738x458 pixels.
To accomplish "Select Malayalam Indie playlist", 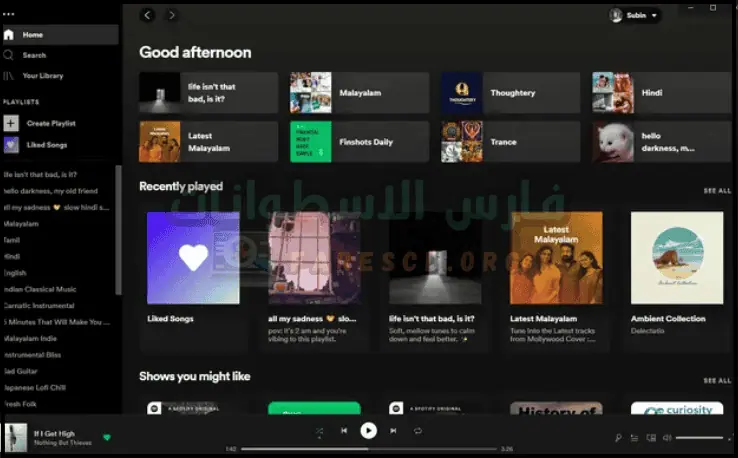I will pyautogui.click(x=30, y=338).
